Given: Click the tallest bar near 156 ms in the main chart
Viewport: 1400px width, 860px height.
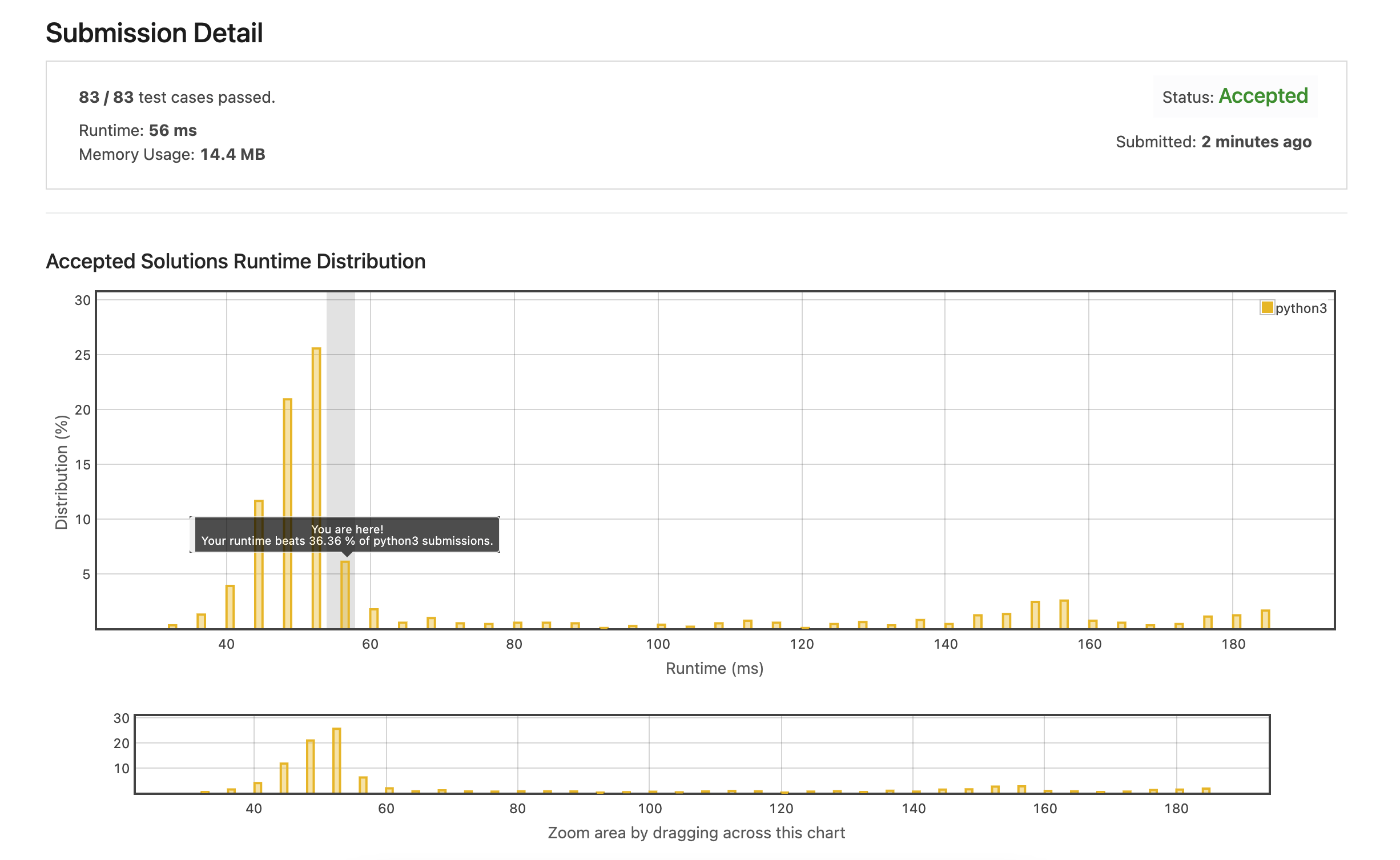Looking at the screenshot, I should [x=1064, y=614].
